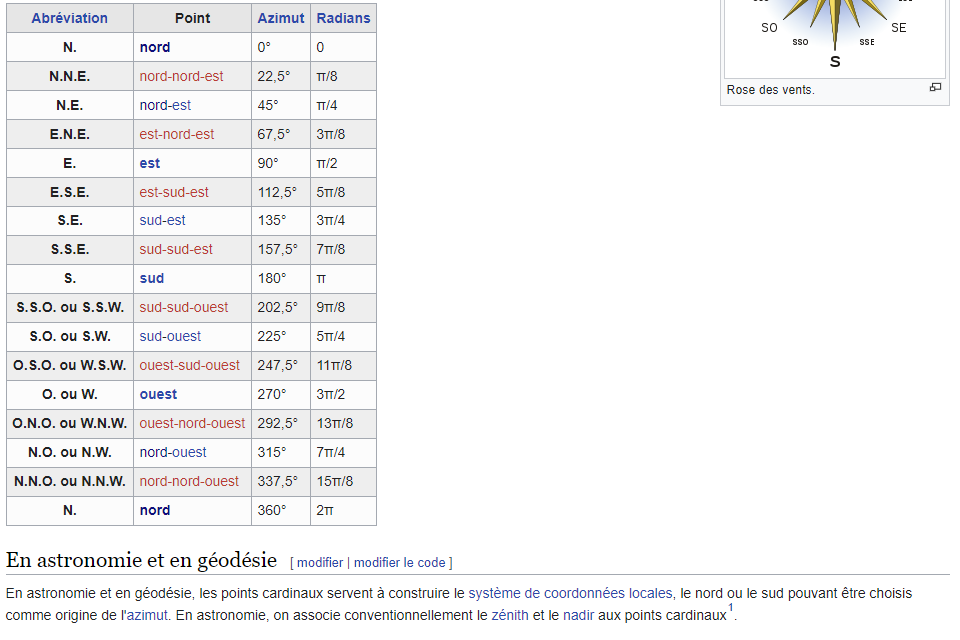Follow the bold sud link
Screen dimensions: 960x640
click(152, 278)
